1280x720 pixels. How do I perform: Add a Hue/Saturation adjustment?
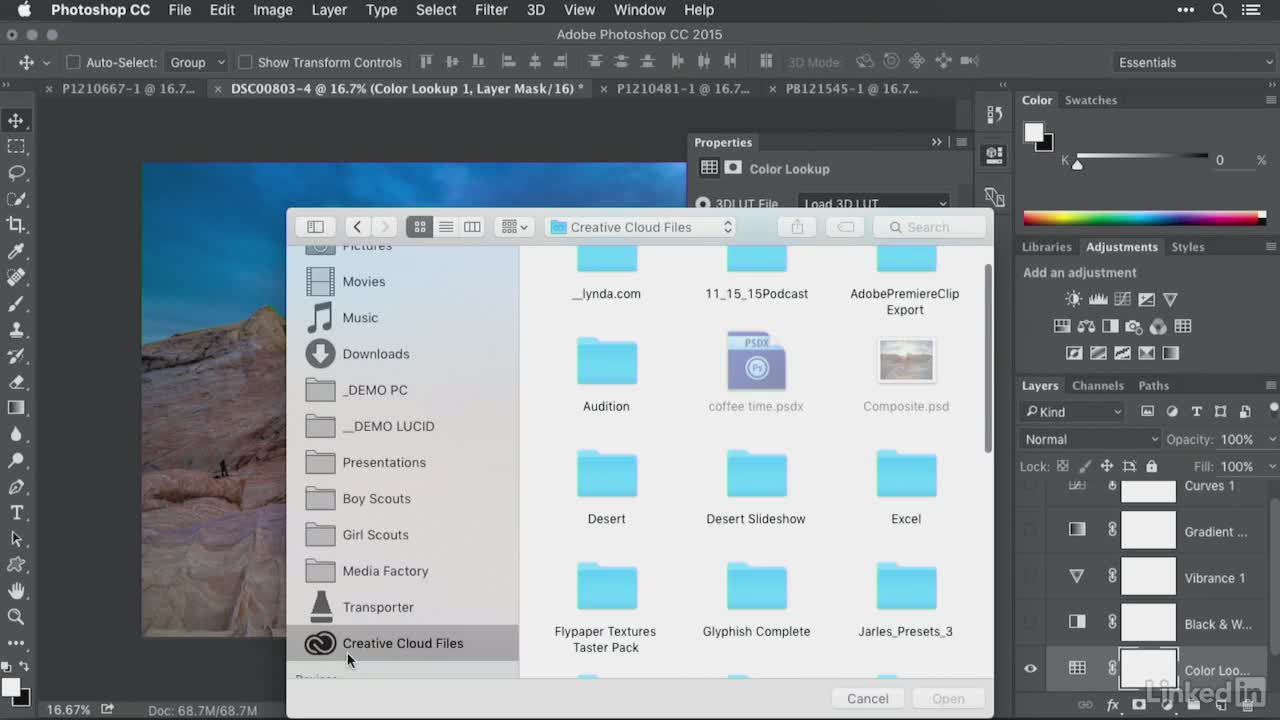(1062, 326)
